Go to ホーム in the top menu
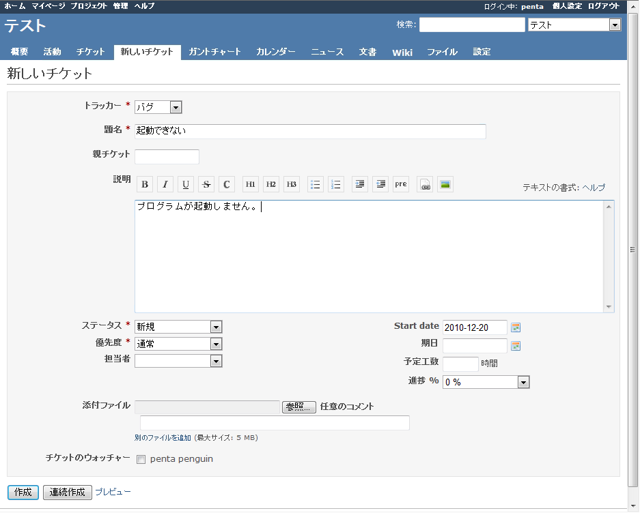640x513 pixels. [x=15, y=6]
